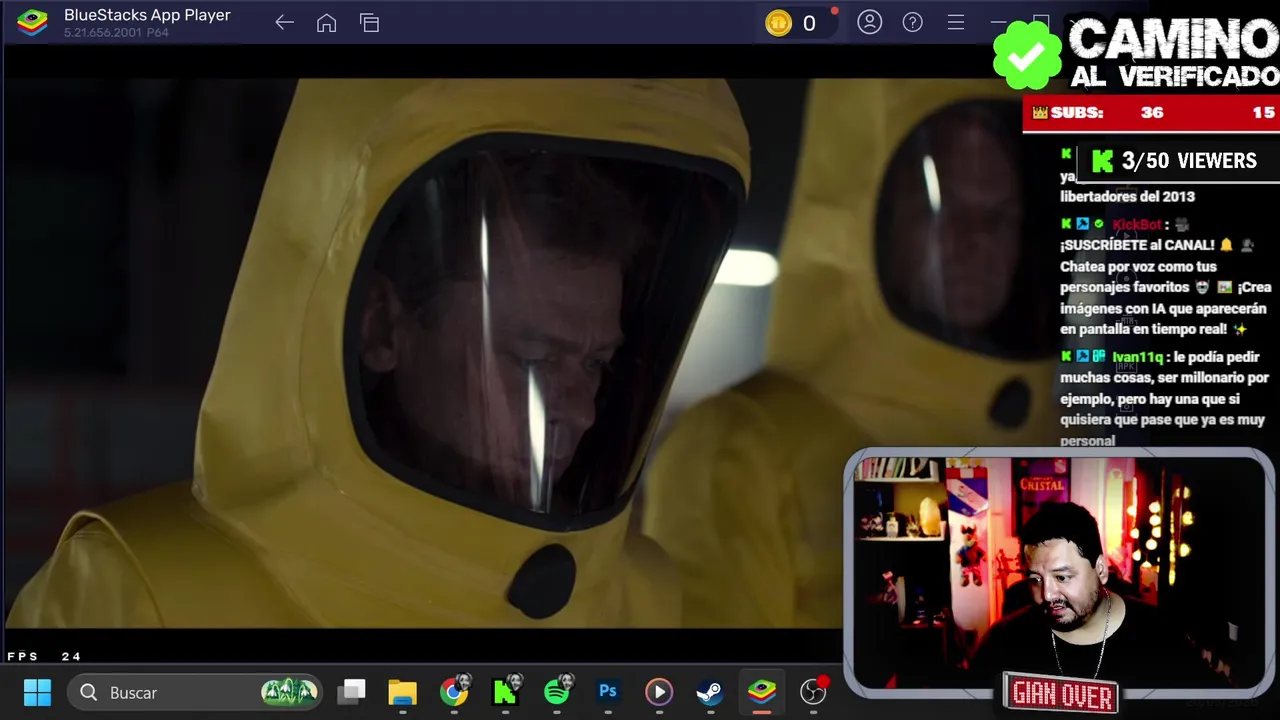Click the KickBot username in chat

pos(1137,225)
